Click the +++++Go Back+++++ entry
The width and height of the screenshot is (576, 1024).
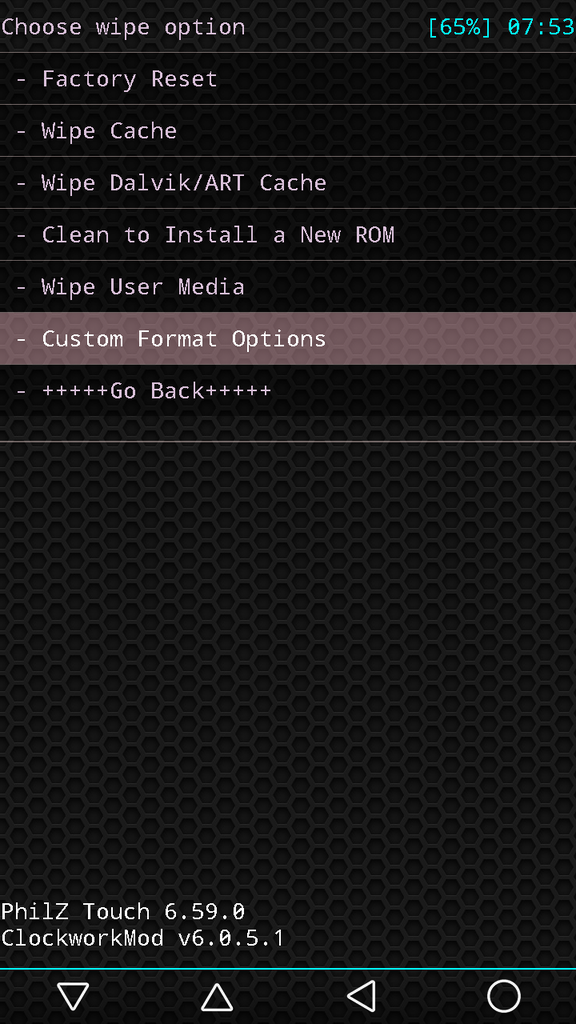pyautogui.click(x=288, y=391)
